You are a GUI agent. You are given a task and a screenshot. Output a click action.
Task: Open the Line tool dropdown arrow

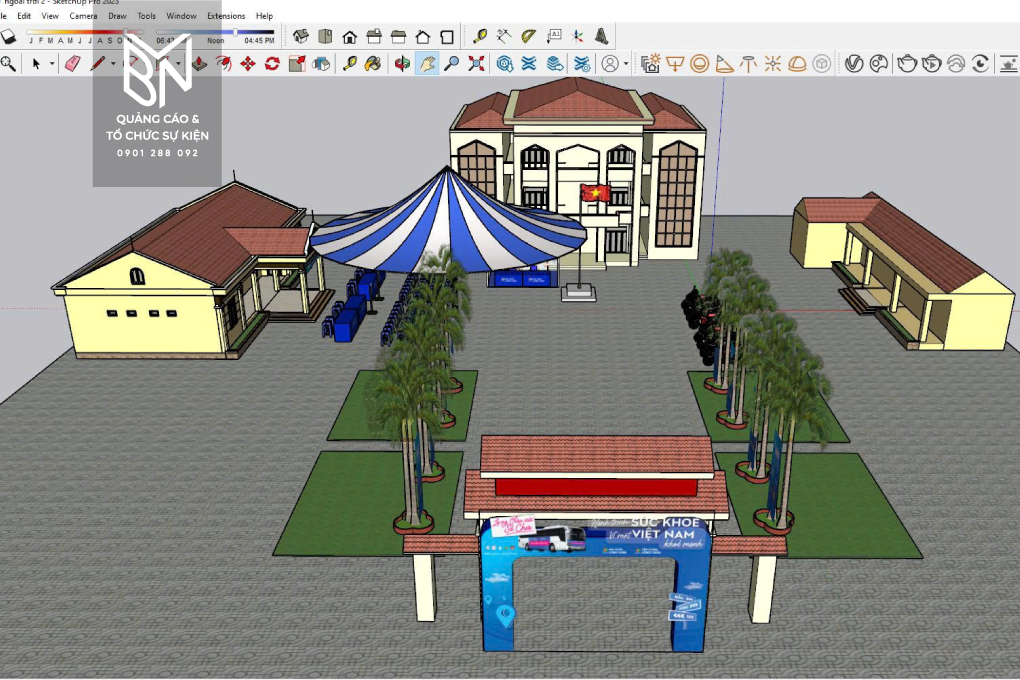coord(113,64)
